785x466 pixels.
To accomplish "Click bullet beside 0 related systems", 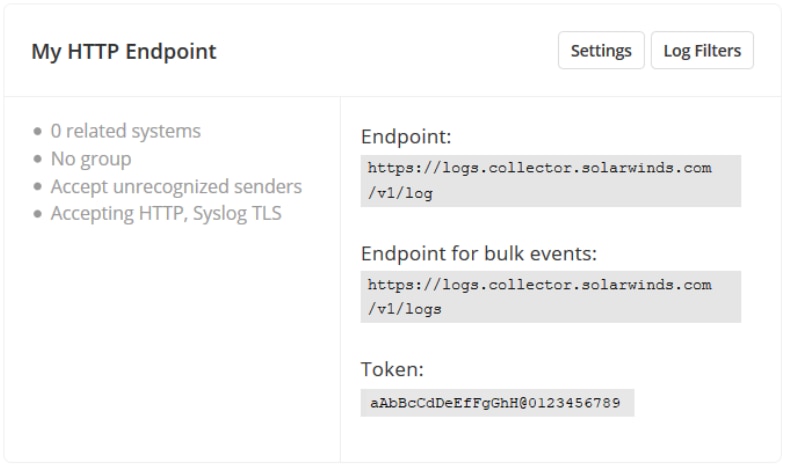I will [38, 132].
